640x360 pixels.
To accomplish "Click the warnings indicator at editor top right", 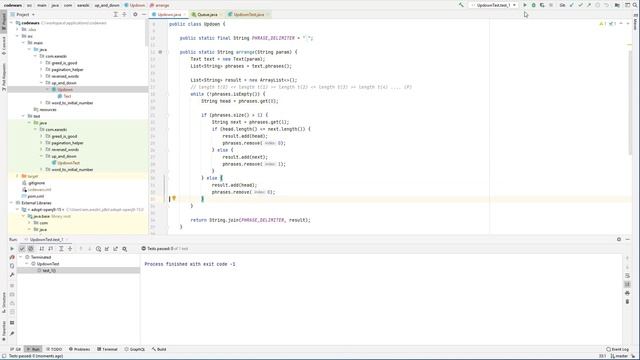I will (x=602, y=24).
